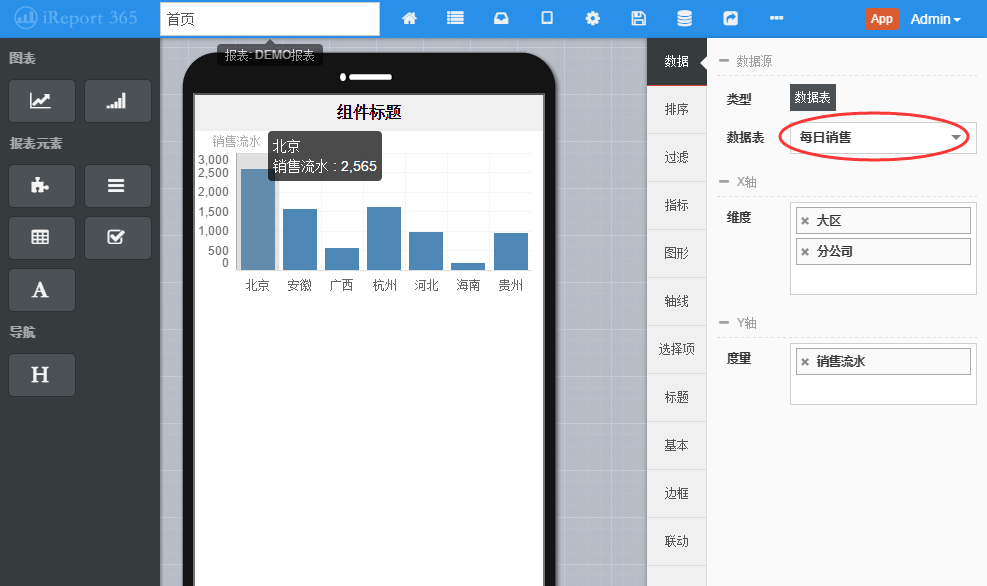Screen dimensions: 987x586
Task: Click the save floppy disk icon
Action: point(638,18)
